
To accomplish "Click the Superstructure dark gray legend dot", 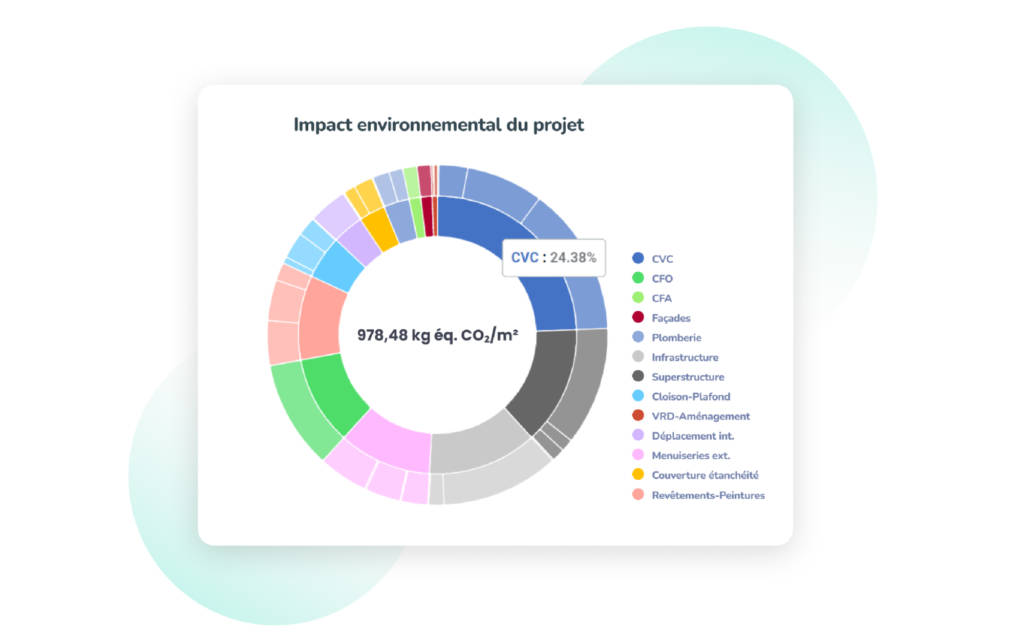I will pos(638,376).
